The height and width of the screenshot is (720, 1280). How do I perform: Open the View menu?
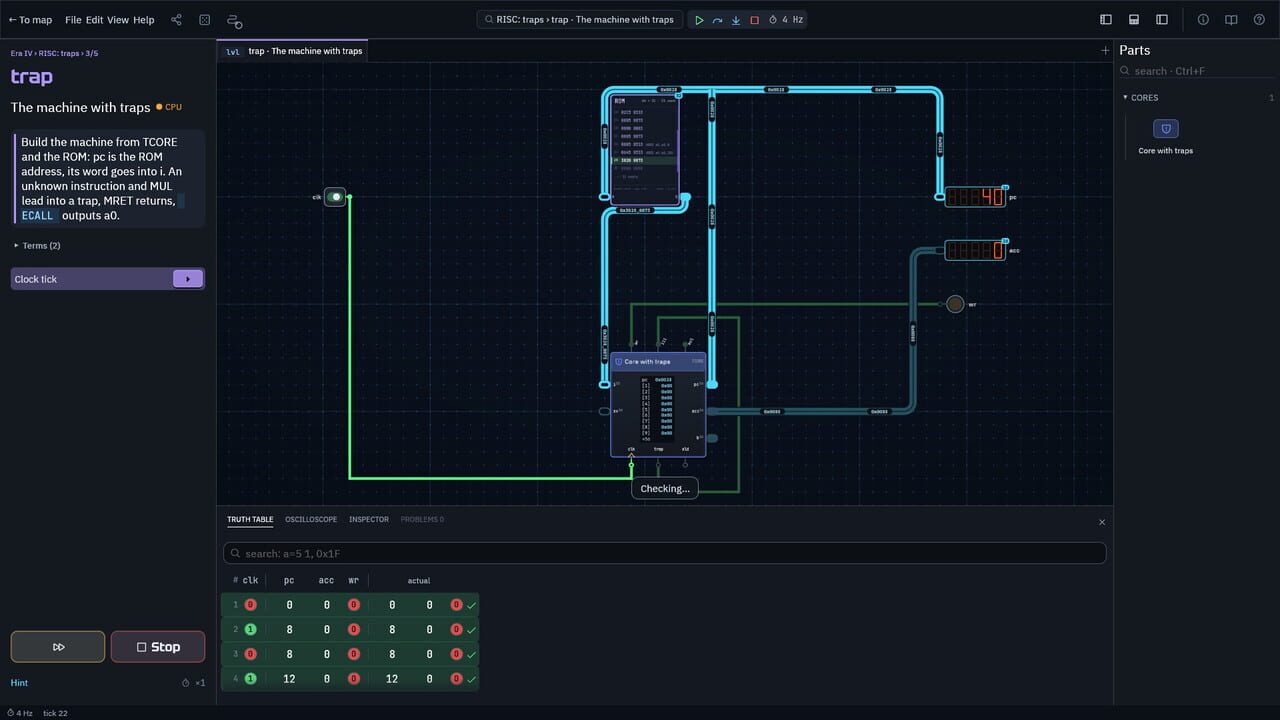[x=118, y=20]
